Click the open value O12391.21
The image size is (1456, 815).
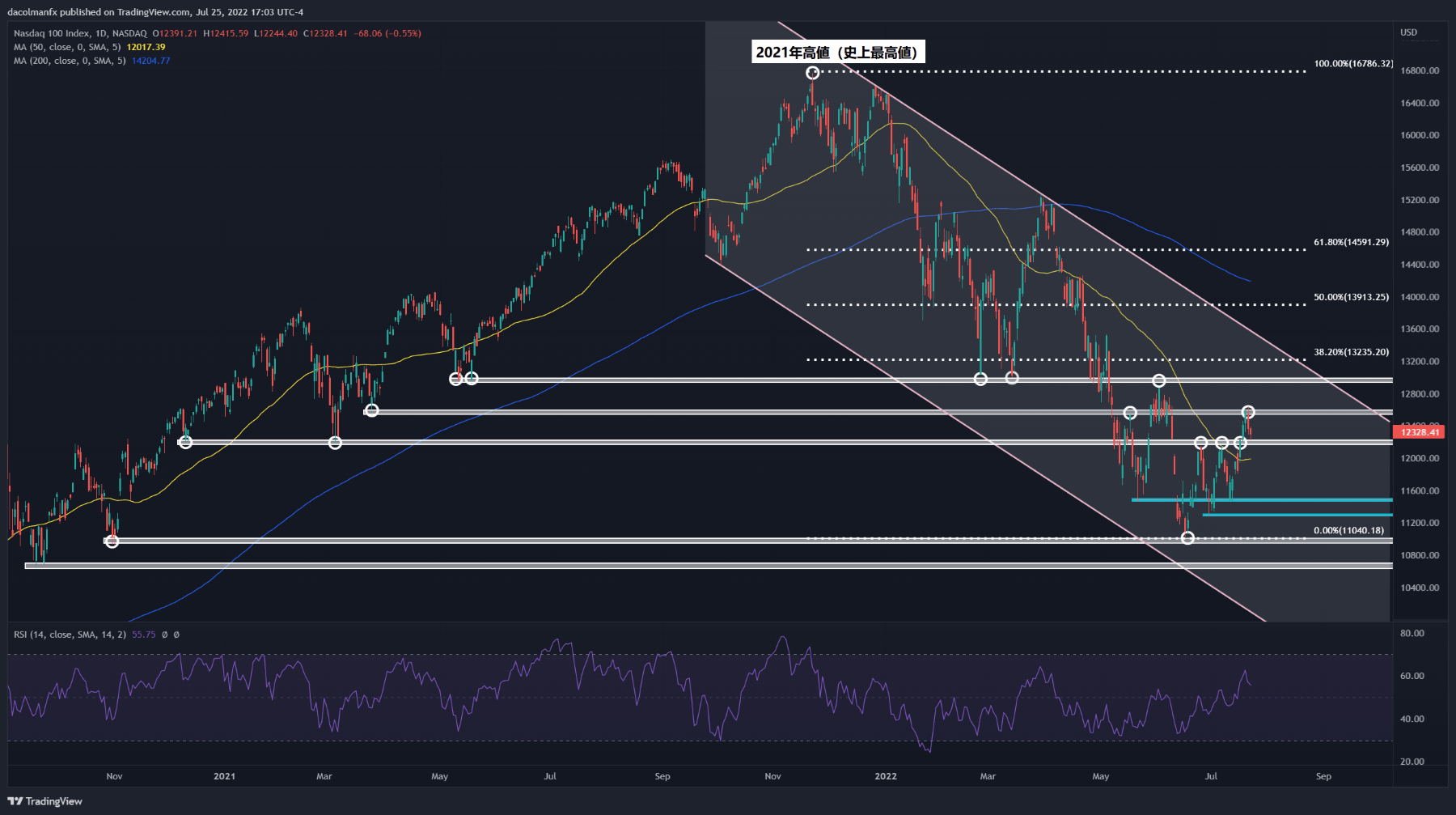(x=175, y=33)
